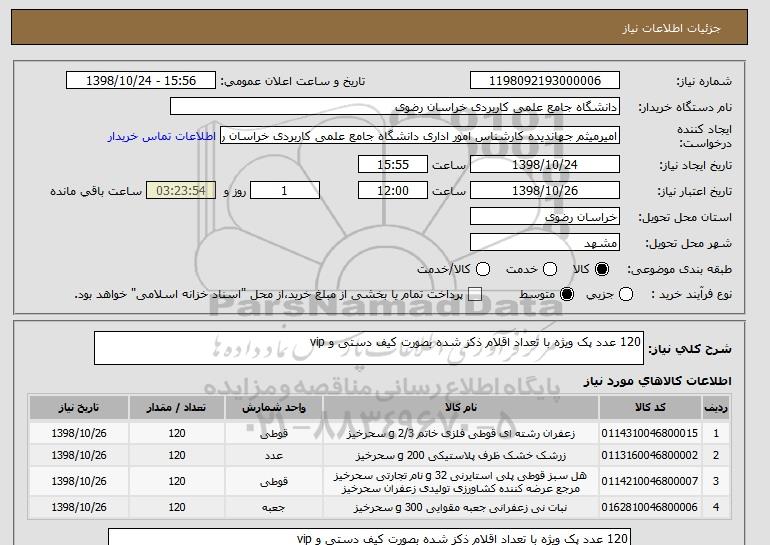Click the delivery province field خراسان رضوی

coord(545,217)
